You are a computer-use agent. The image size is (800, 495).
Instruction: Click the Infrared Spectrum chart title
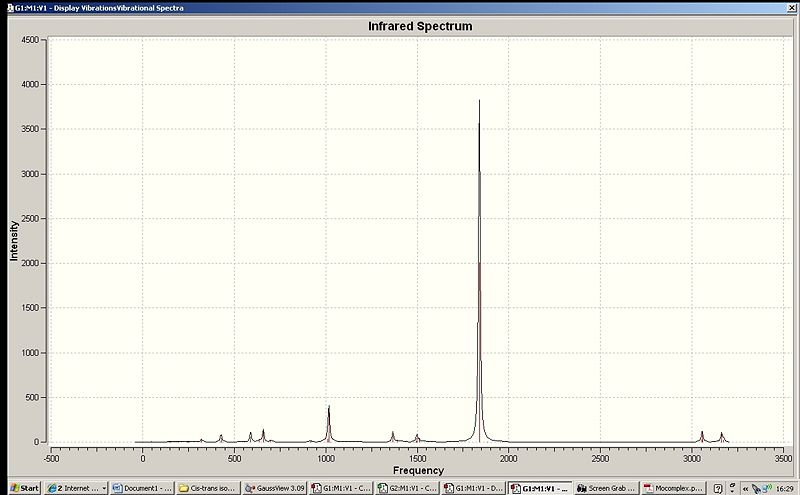420,26
